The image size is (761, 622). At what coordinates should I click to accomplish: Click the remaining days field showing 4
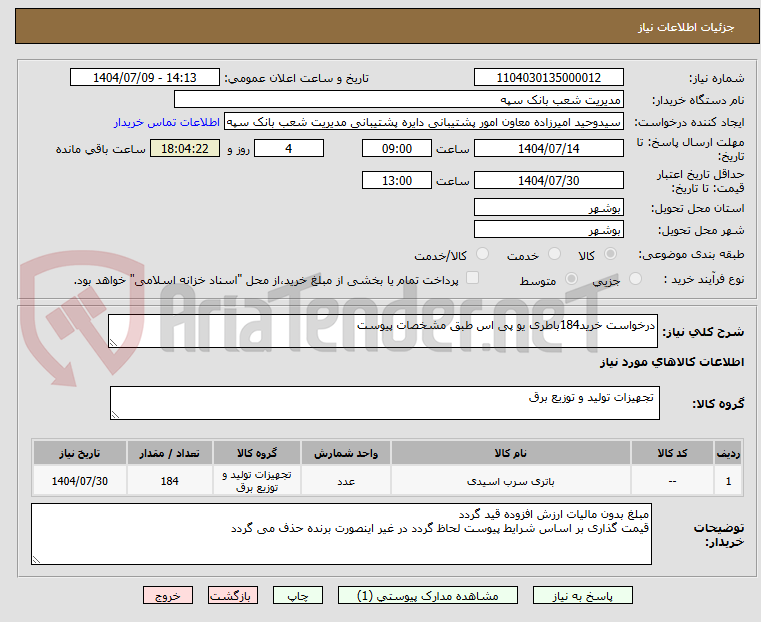point(289,148)
